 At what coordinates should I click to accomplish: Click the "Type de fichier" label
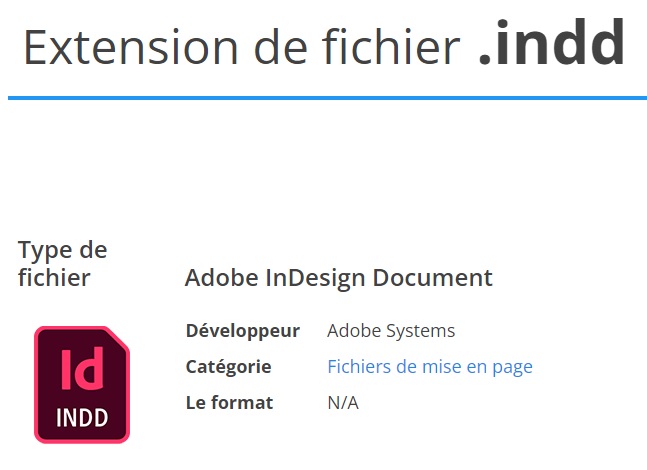pyautogui.click(x=63, y=263)
